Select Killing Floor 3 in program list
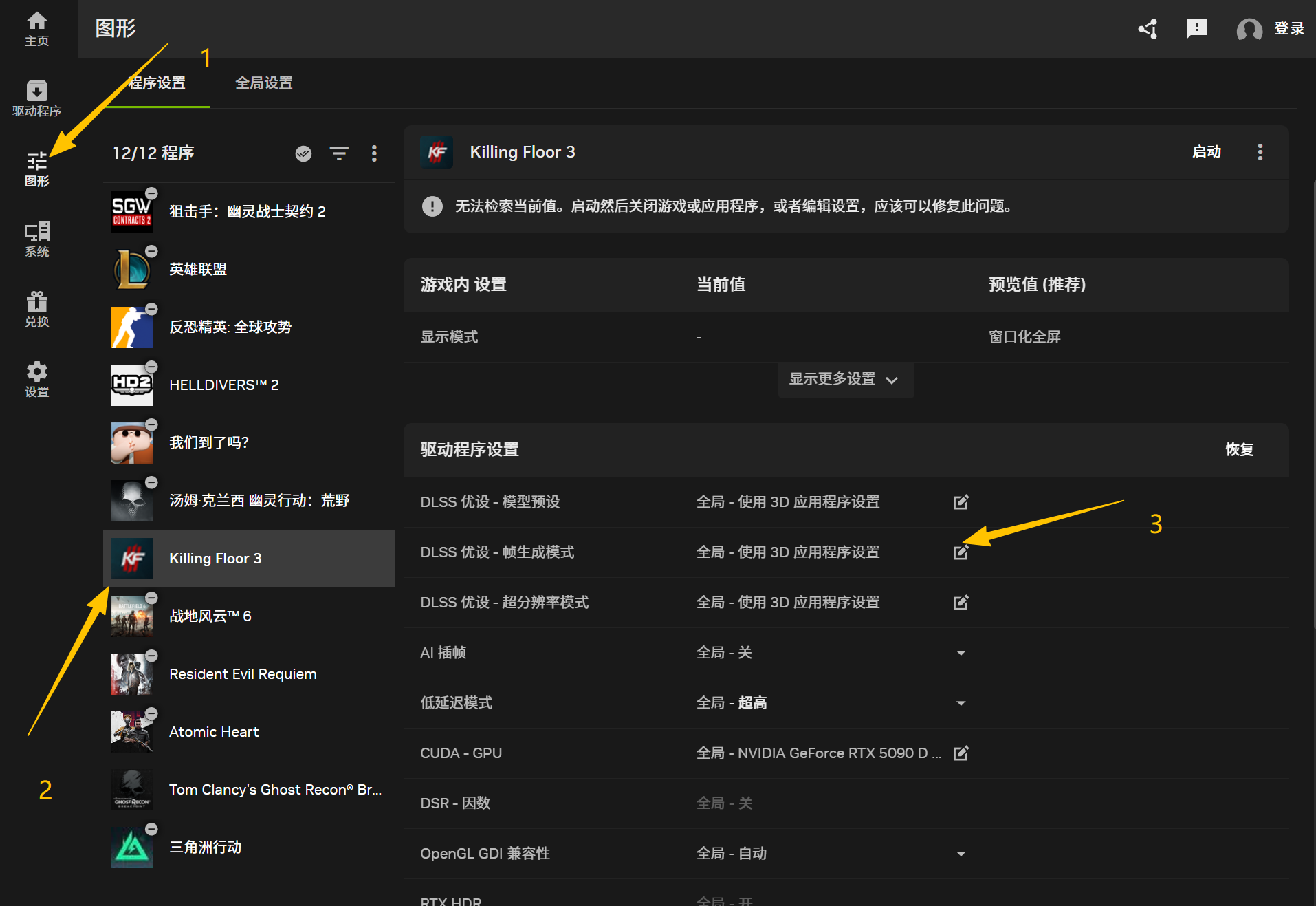1316x906 pixels. 249,559
